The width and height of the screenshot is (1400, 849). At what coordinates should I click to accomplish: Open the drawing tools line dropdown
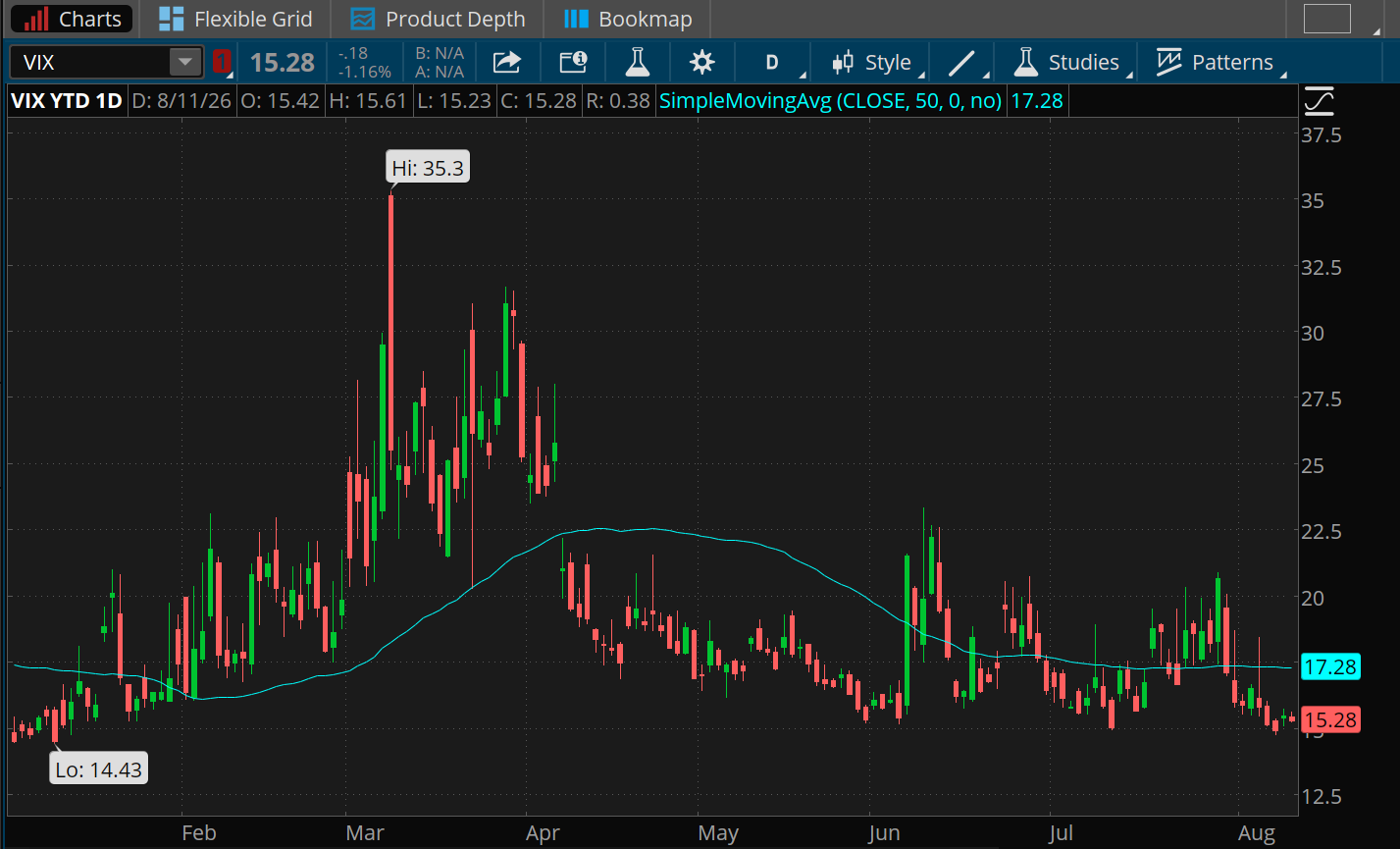964,63
